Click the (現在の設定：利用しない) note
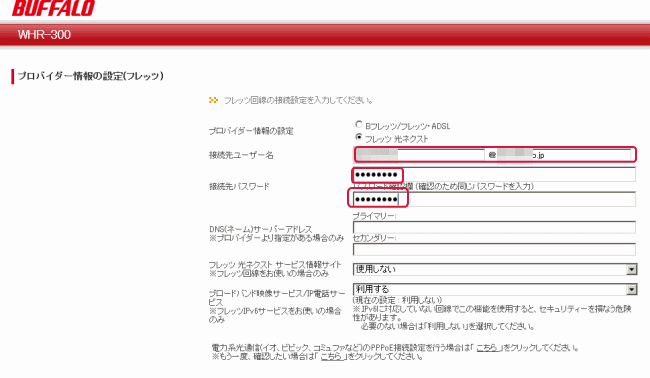Screen dimensions: 650x378 click(x=397, y=300)
